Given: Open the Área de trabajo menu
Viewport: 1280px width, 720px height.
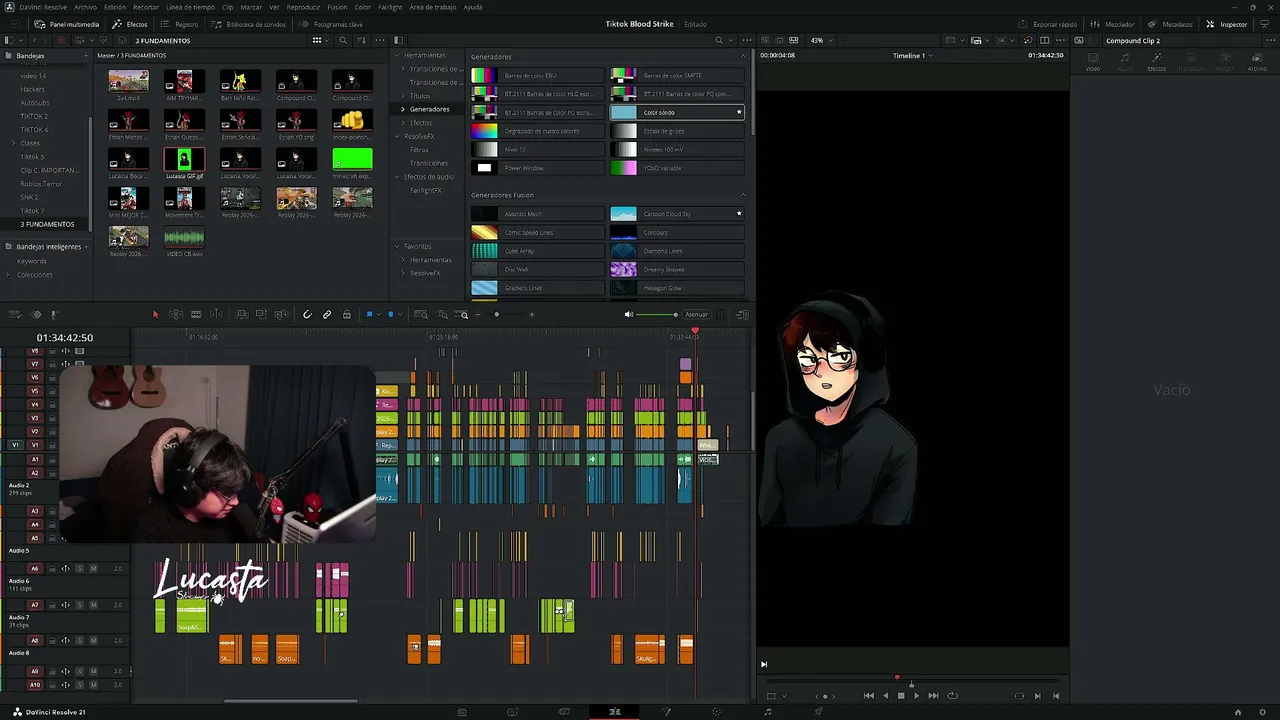Looking at the screenshot, I should [433, 7].
